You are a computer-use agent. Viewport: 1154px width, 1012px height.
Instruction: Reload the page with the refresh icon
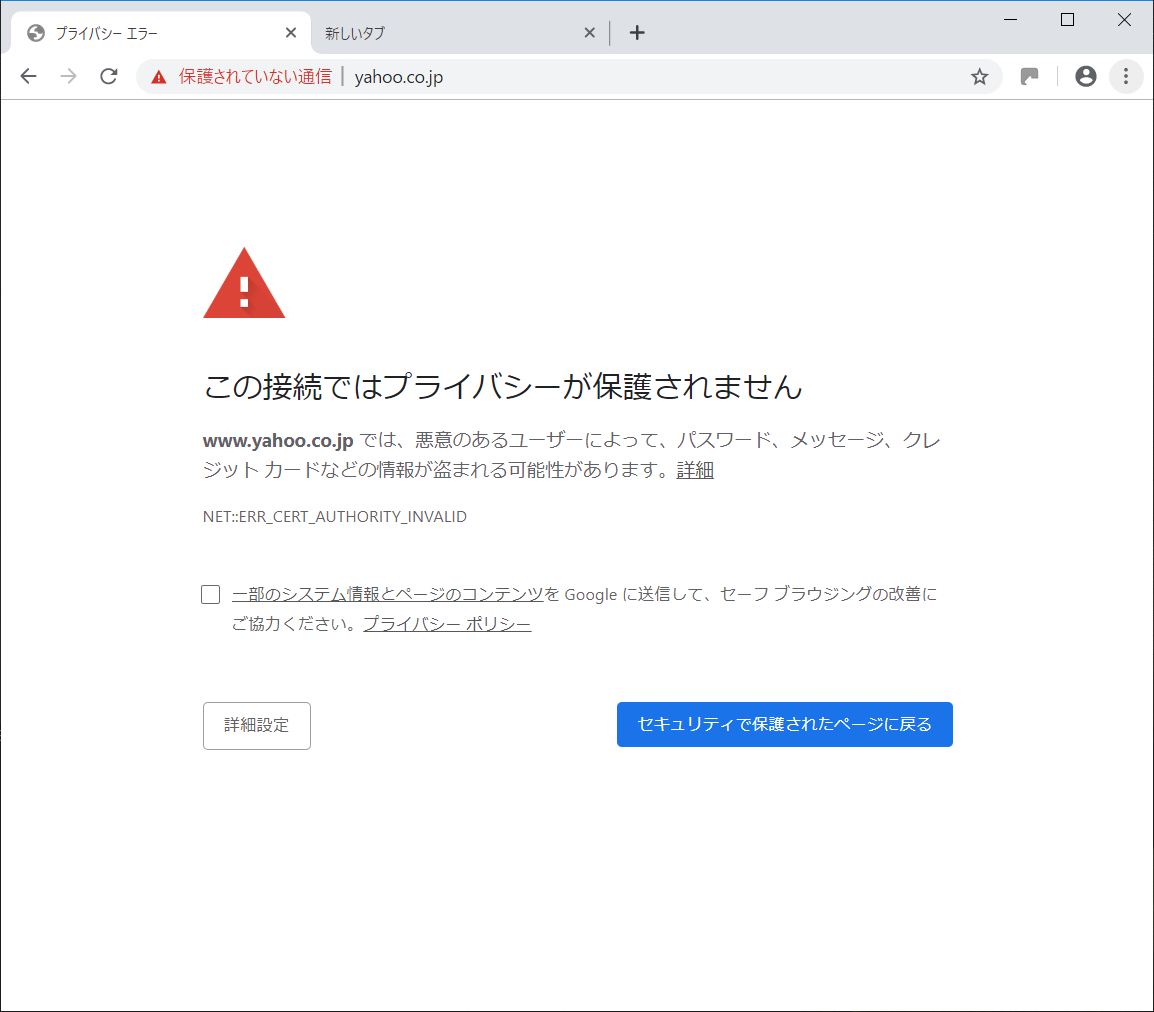coord(109,77)
